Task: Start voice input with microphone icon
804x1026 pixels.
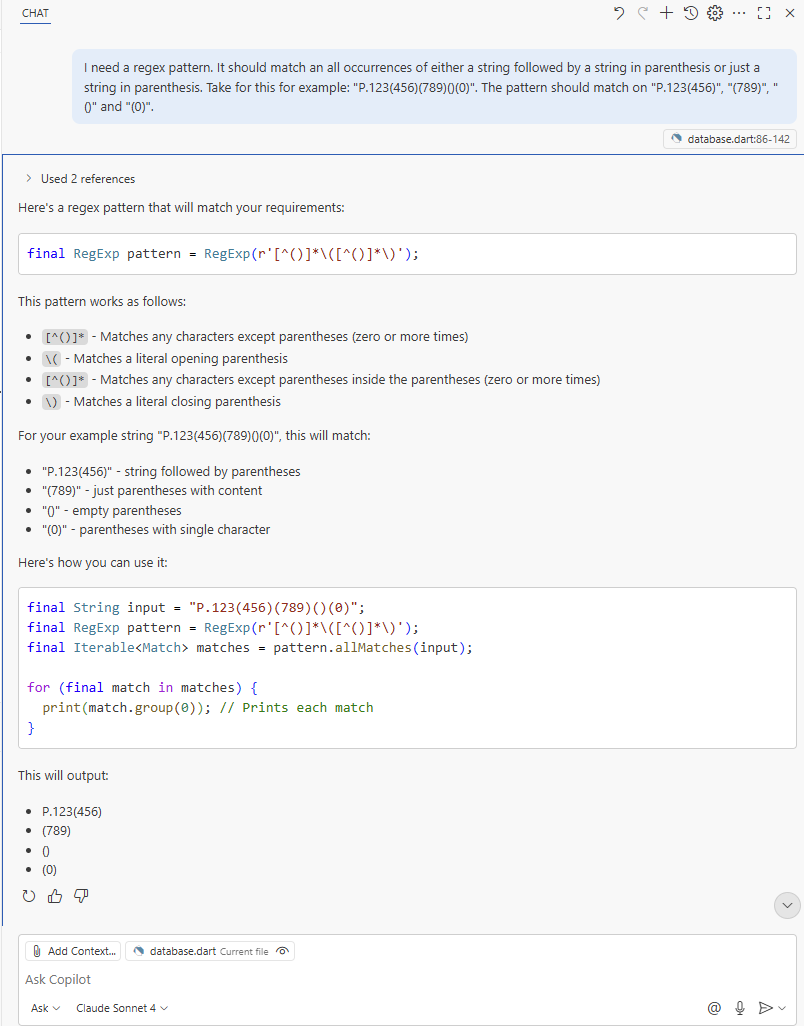Action: click(x=740, y=1008)
